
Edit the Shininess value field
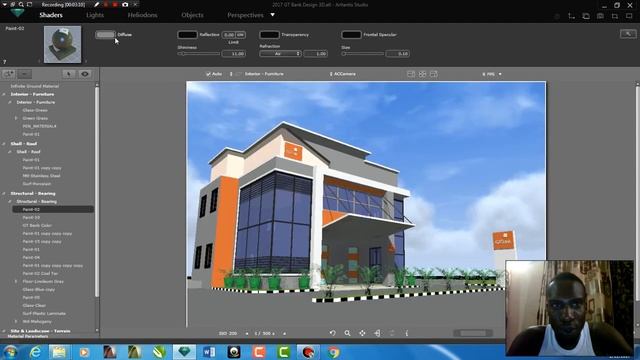[x=234, y=53]
